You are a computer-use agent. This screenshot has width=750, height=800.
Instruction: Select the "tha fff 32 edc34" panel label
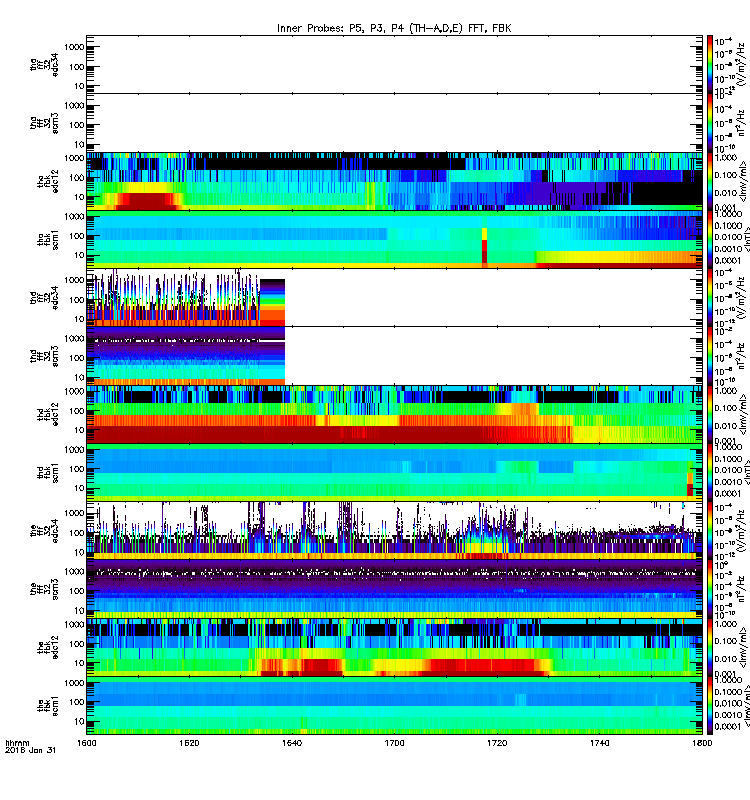(44, 64)
